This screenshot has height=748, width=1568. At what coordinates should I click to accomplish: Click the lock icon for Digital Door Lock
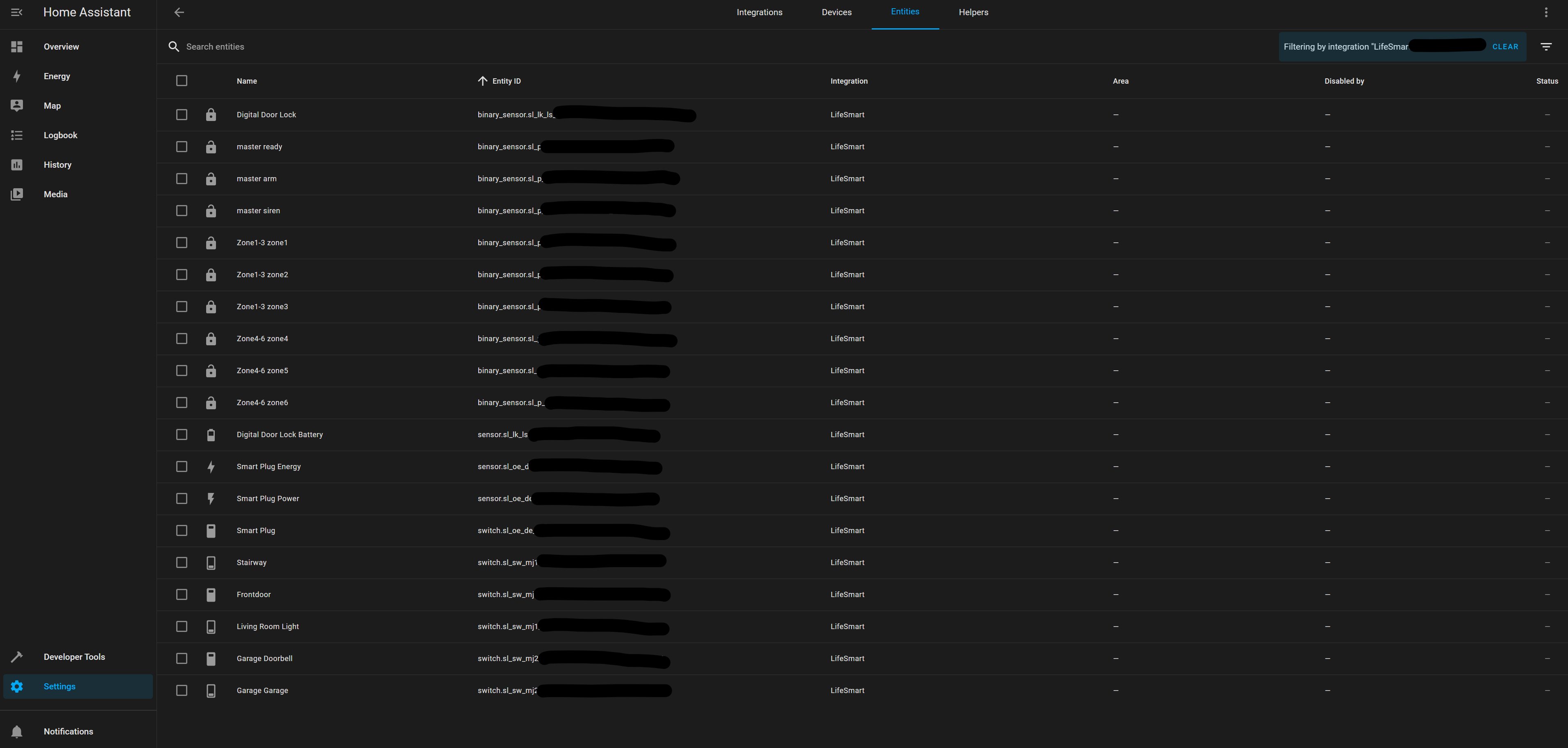tap(211, 114)
